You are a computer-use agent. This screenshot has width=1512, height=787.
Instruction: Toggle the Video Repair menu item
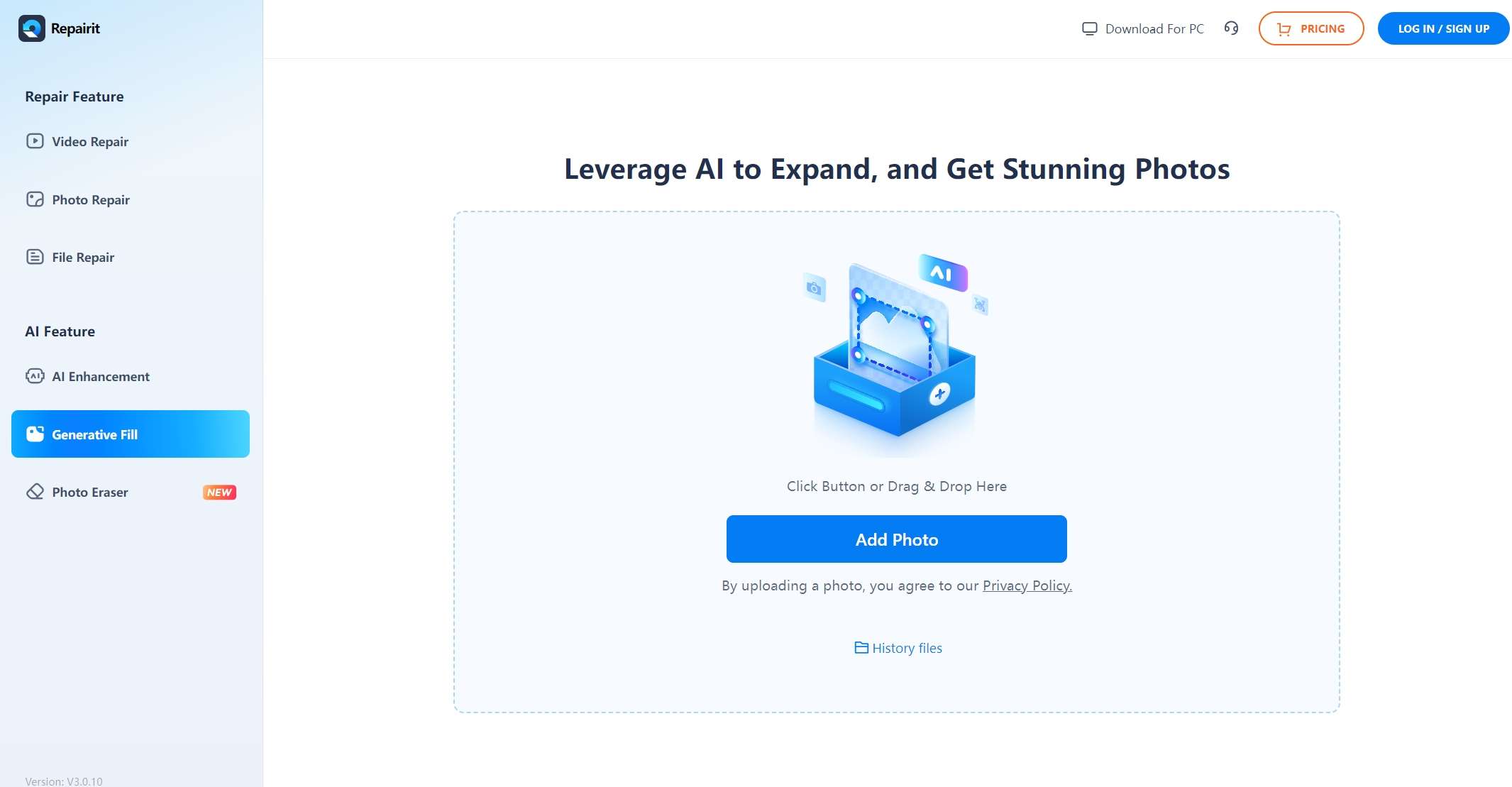coord(90,141)
